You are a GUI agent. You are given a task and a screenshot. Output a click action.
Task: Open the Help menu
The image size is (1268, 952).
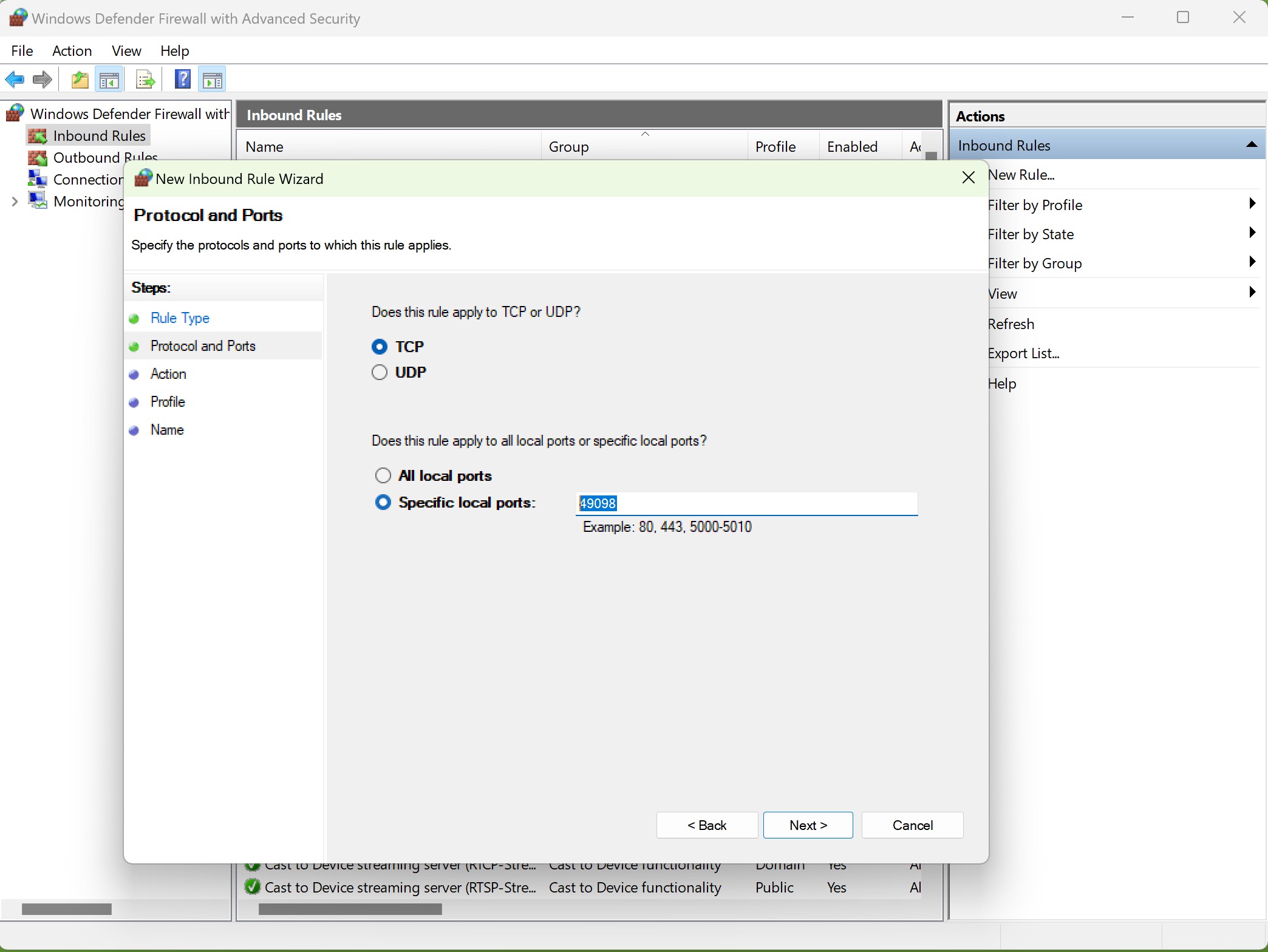175,50
